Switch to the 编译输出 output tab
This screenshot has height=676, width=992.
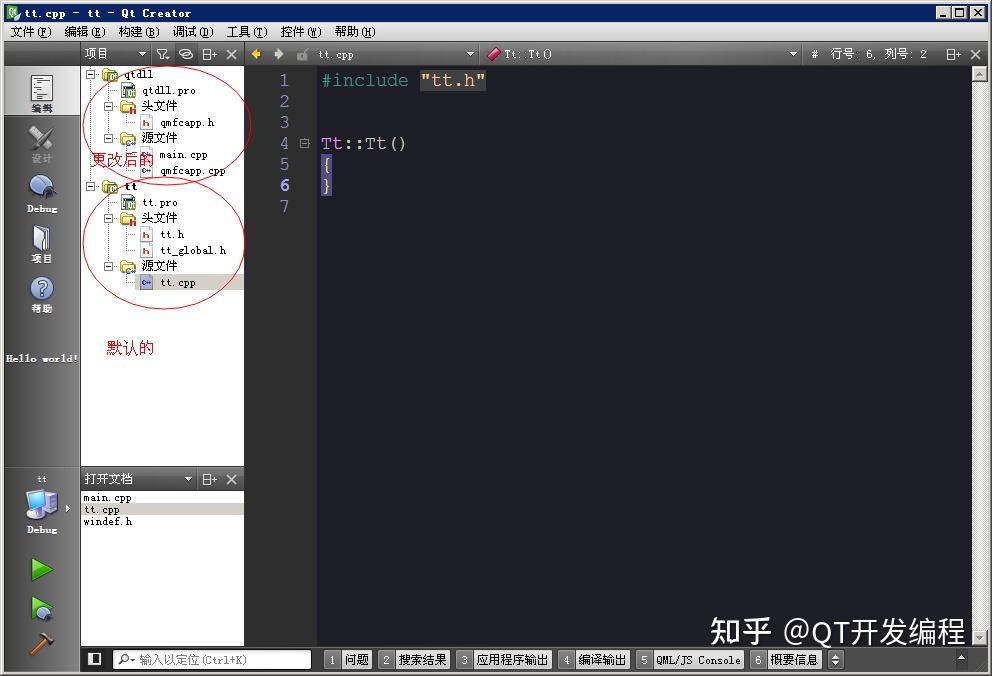click(600, 660)
